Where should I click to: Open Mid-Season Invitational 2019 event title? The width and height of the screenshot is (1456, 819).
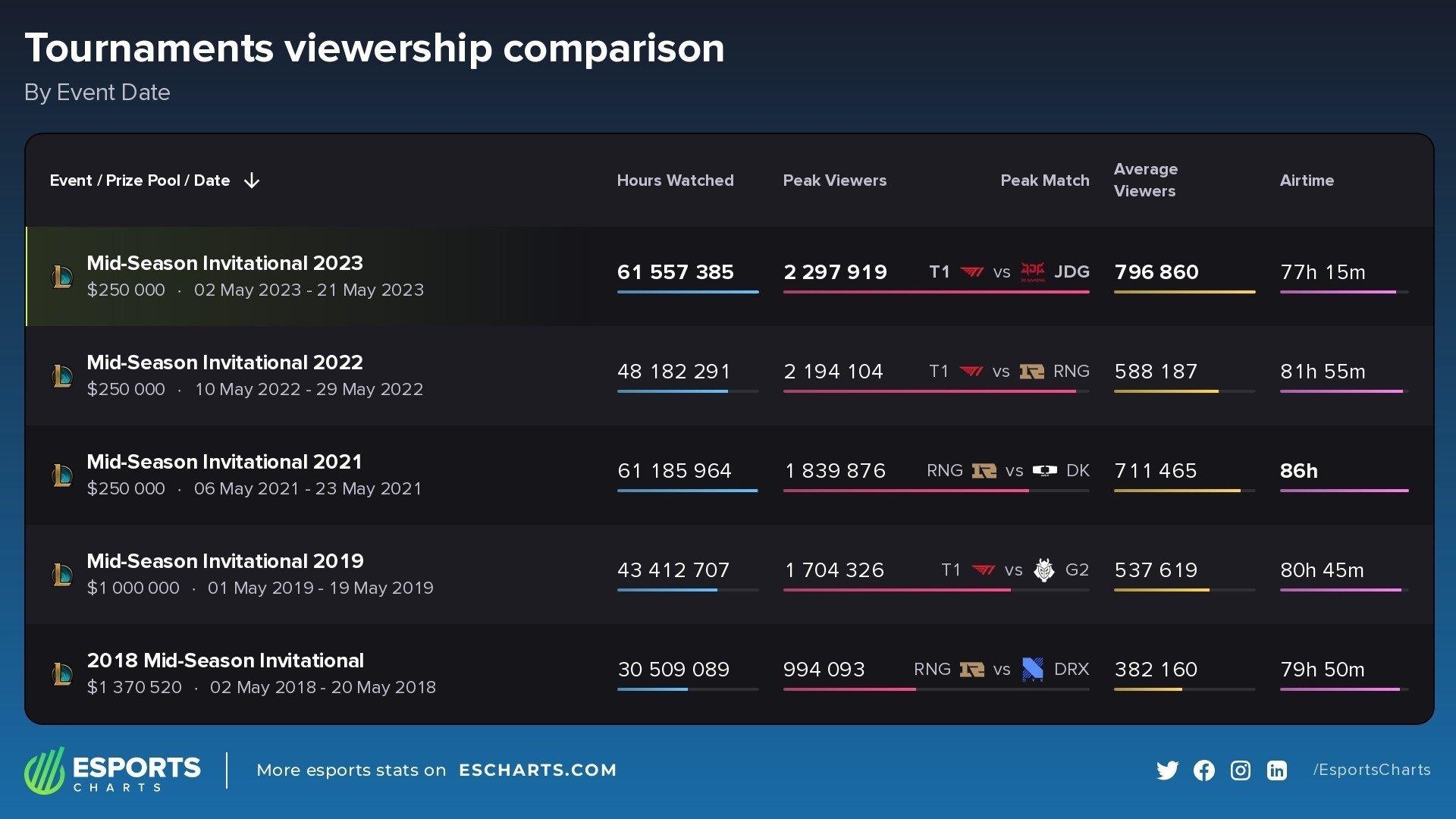click(x=225, y=561)
